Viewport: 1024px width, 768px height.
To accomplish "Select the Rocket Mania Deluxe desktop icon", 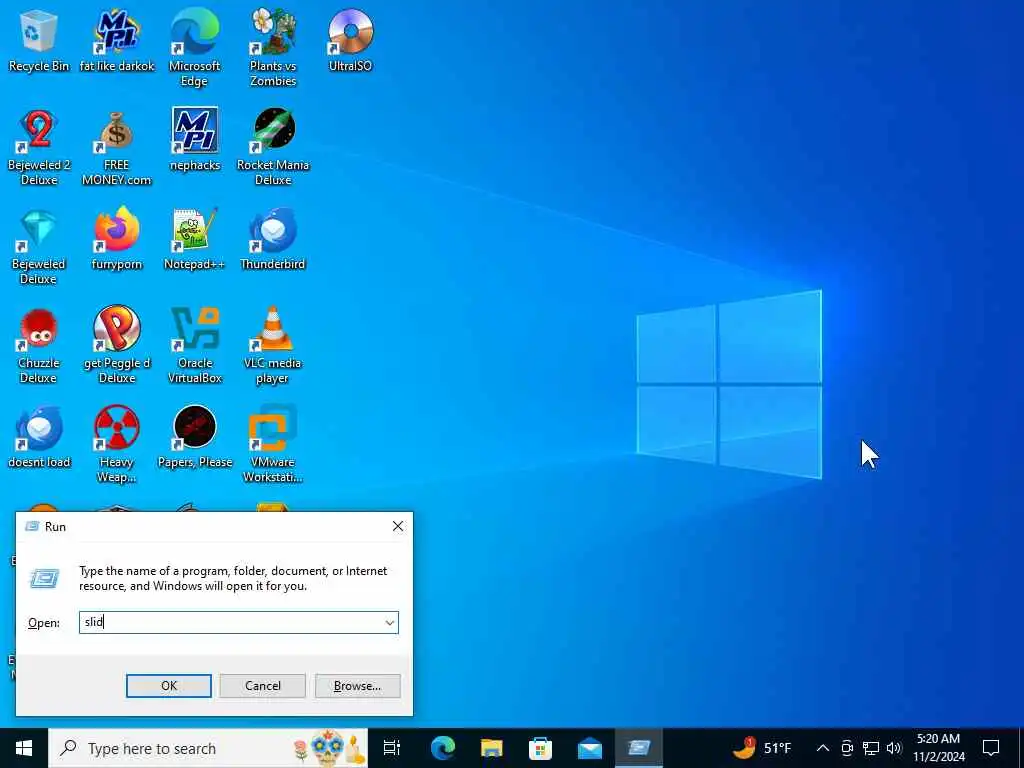I will coord(273,147).
